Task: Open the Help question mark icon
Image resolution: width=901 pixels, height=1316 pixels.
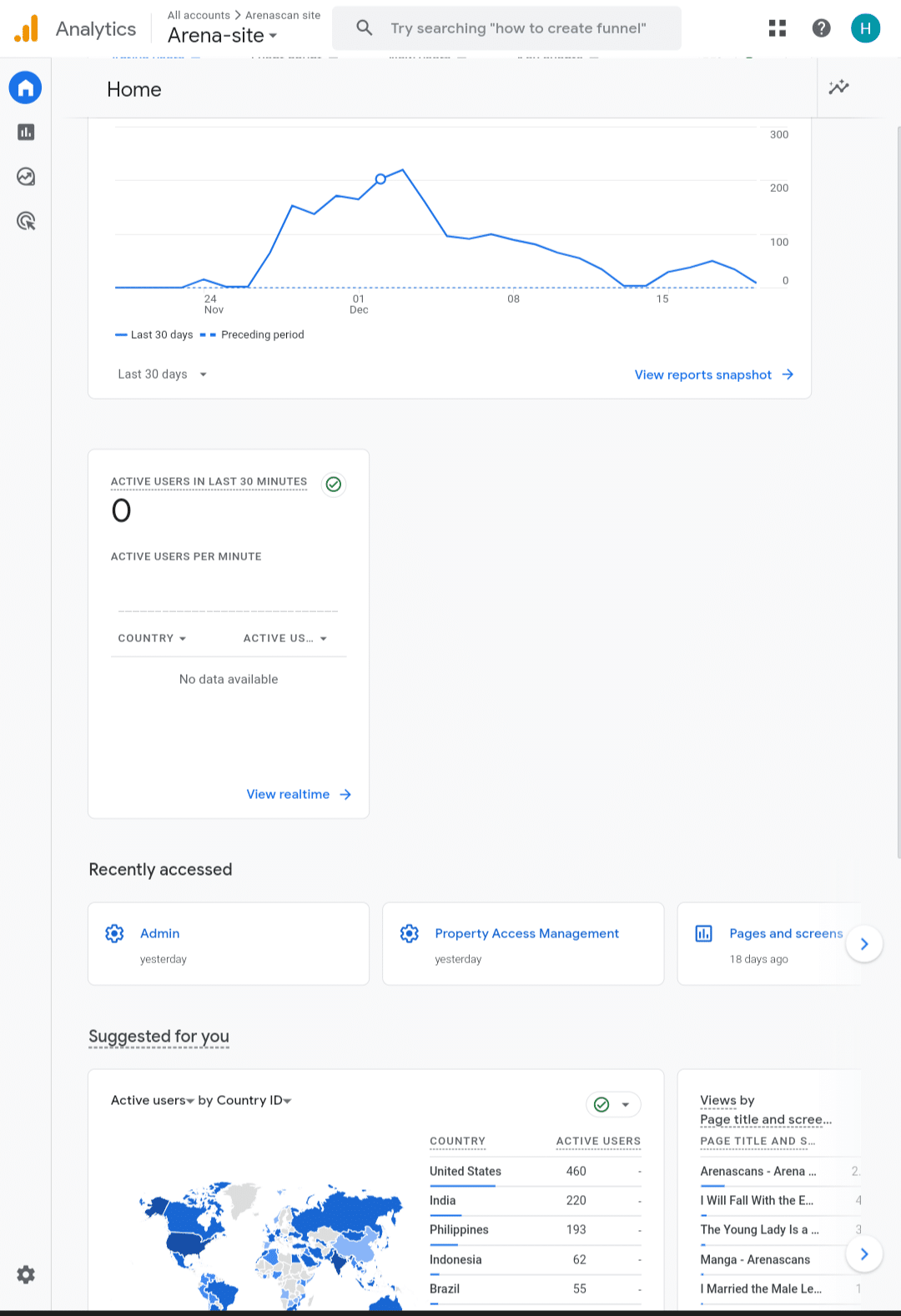Action: pos(821,28)
